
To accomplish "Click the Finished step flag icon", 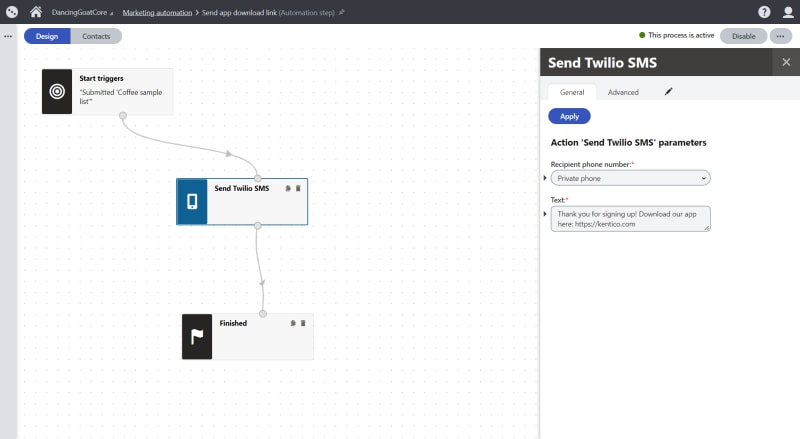I will click(197, 336).
